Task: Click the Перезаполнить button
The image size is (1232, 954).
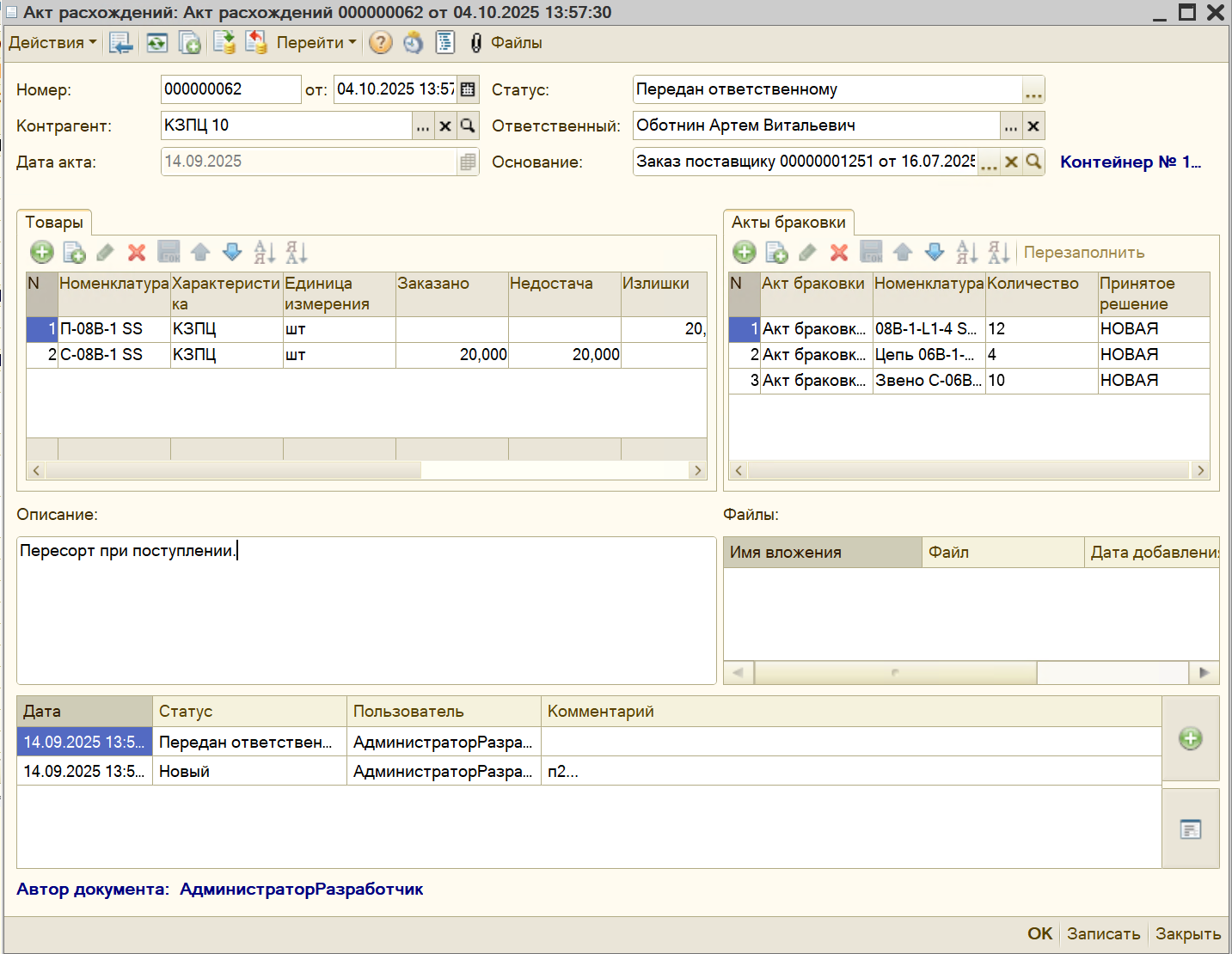Action: pyautogui.click(x=1084, y=253)
